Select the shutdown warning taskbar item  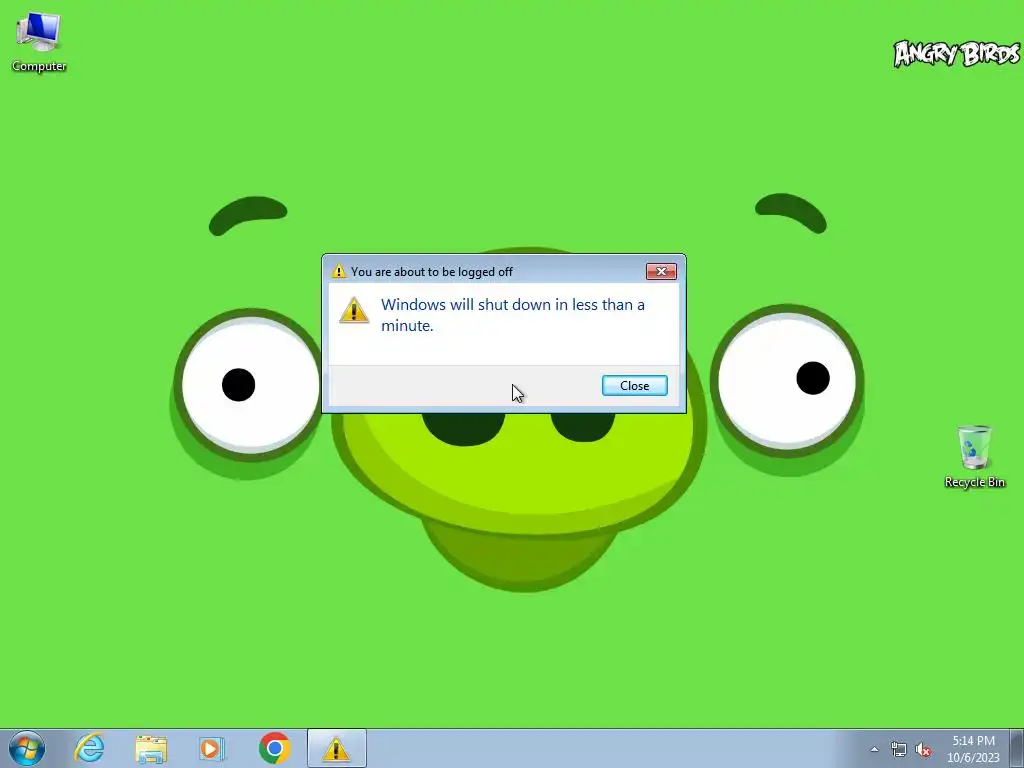(336, 748)
